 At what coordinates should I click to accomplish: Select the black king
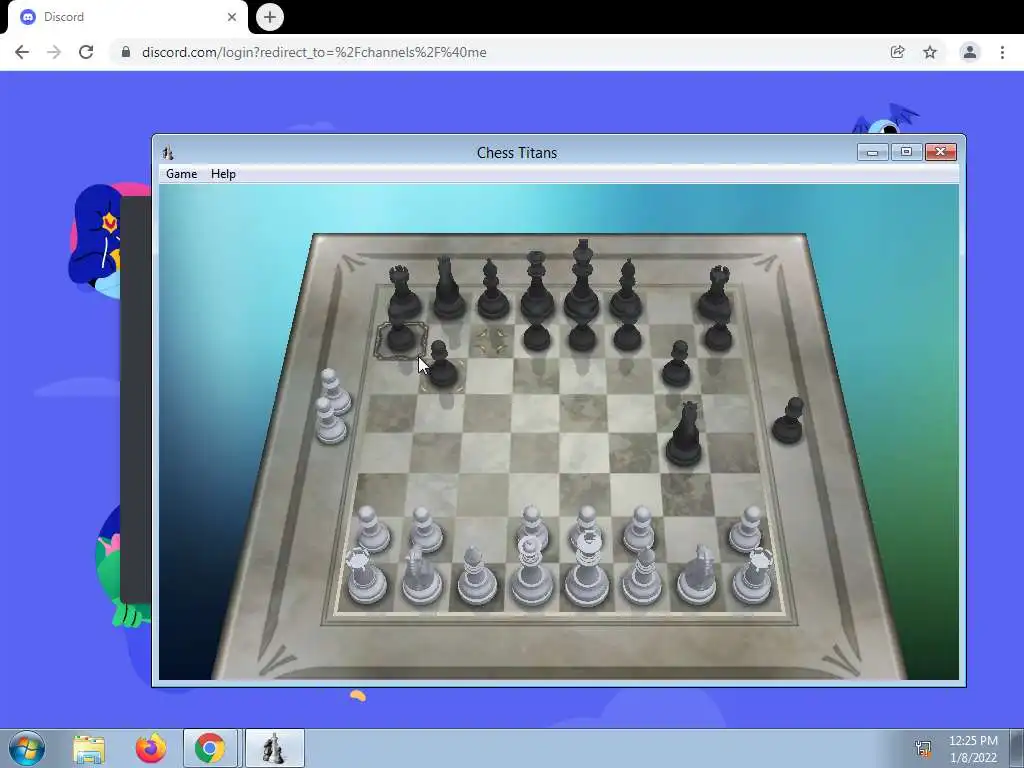pos(582,287)
